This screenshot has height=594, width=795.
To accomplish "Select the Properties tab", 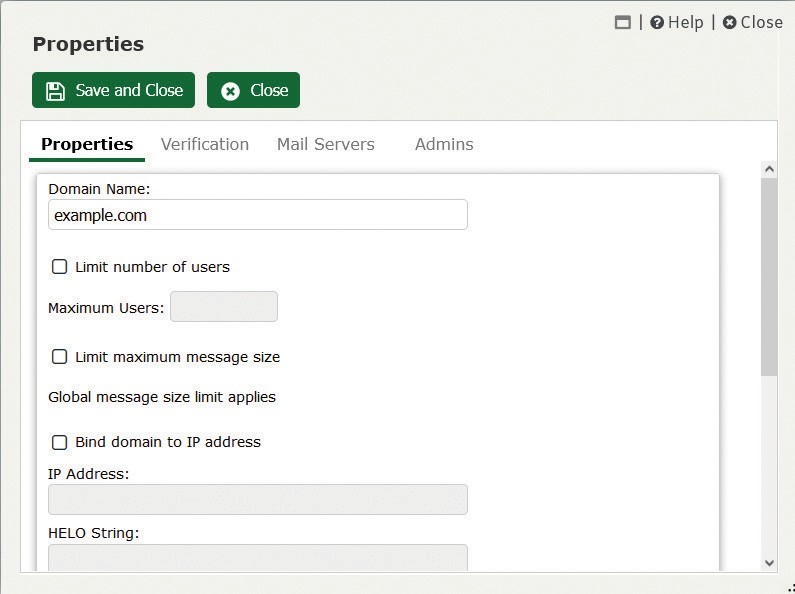I will [87, 144].
